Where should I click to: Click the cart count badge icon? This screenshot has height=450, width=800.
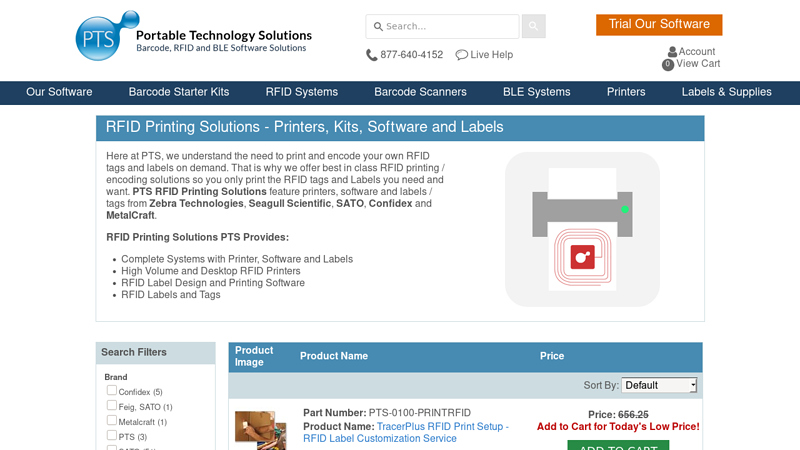point(668,64)
